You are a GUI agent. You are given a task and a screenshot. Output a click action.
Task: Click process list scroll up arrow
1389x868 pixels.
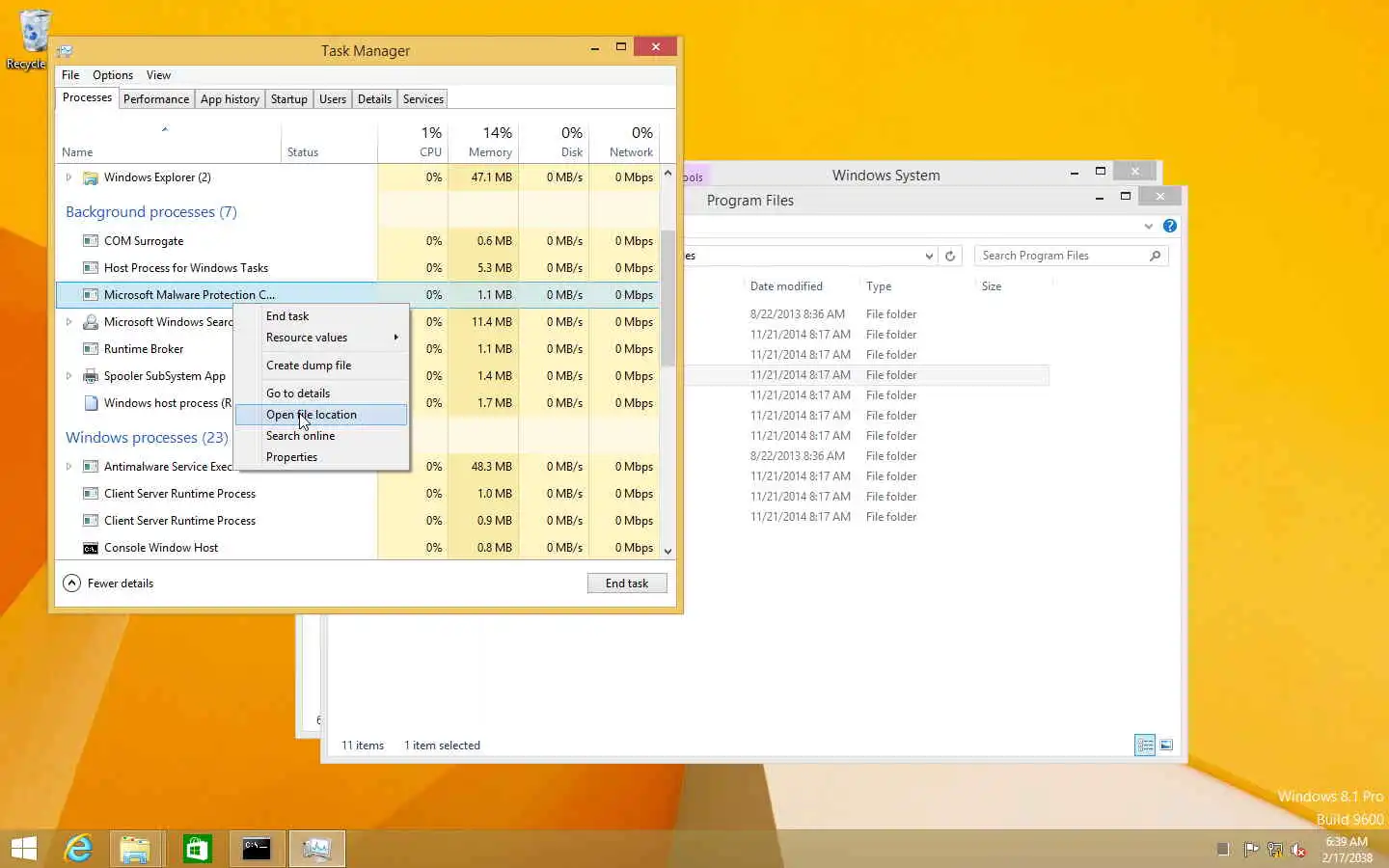click(x=667, y=174)
